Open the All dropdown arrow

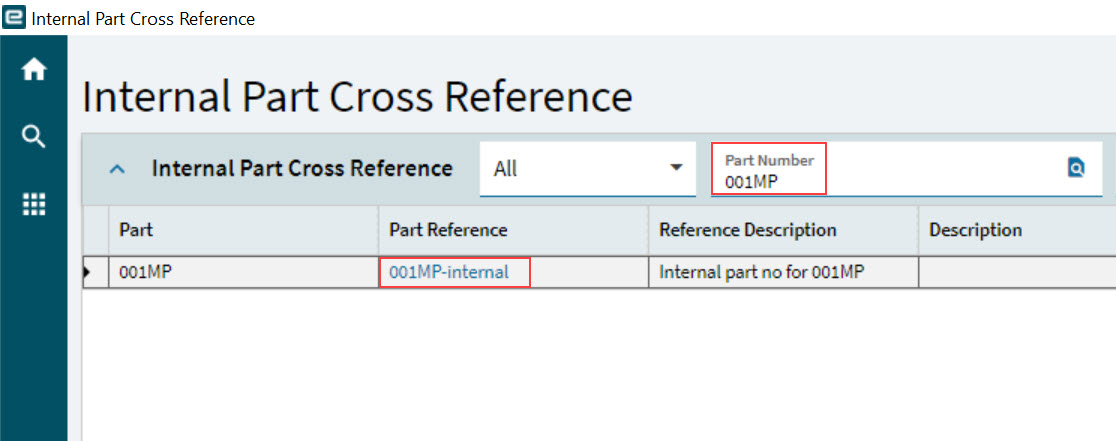coord(676,168)
